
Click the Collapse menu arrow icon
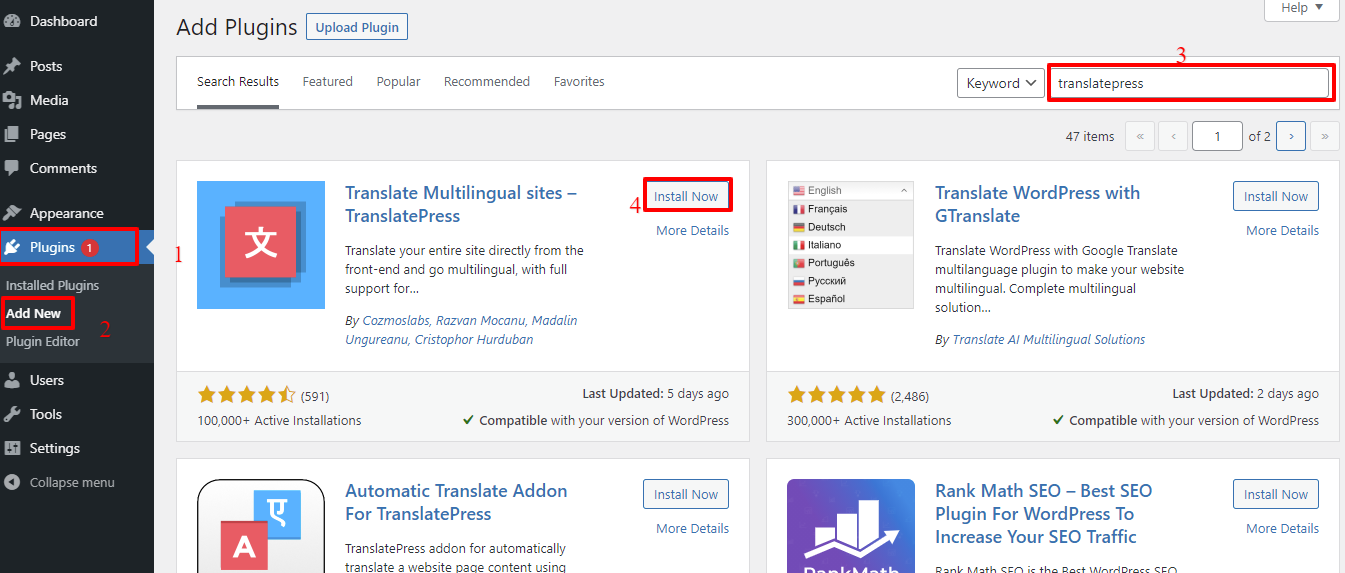pos(12,482)
